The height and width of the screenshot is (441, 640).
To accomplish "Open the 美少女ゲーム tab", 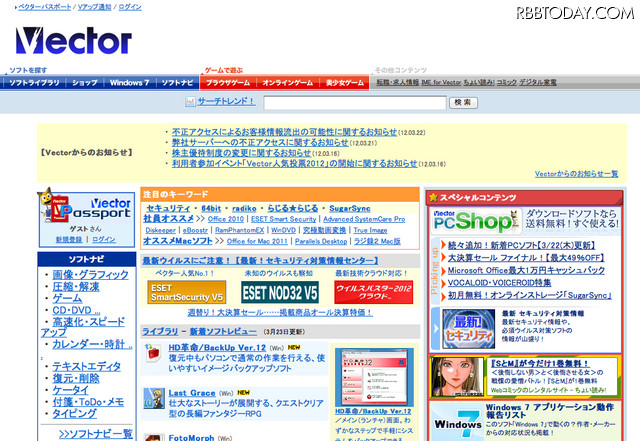I will tap(344, 83).
